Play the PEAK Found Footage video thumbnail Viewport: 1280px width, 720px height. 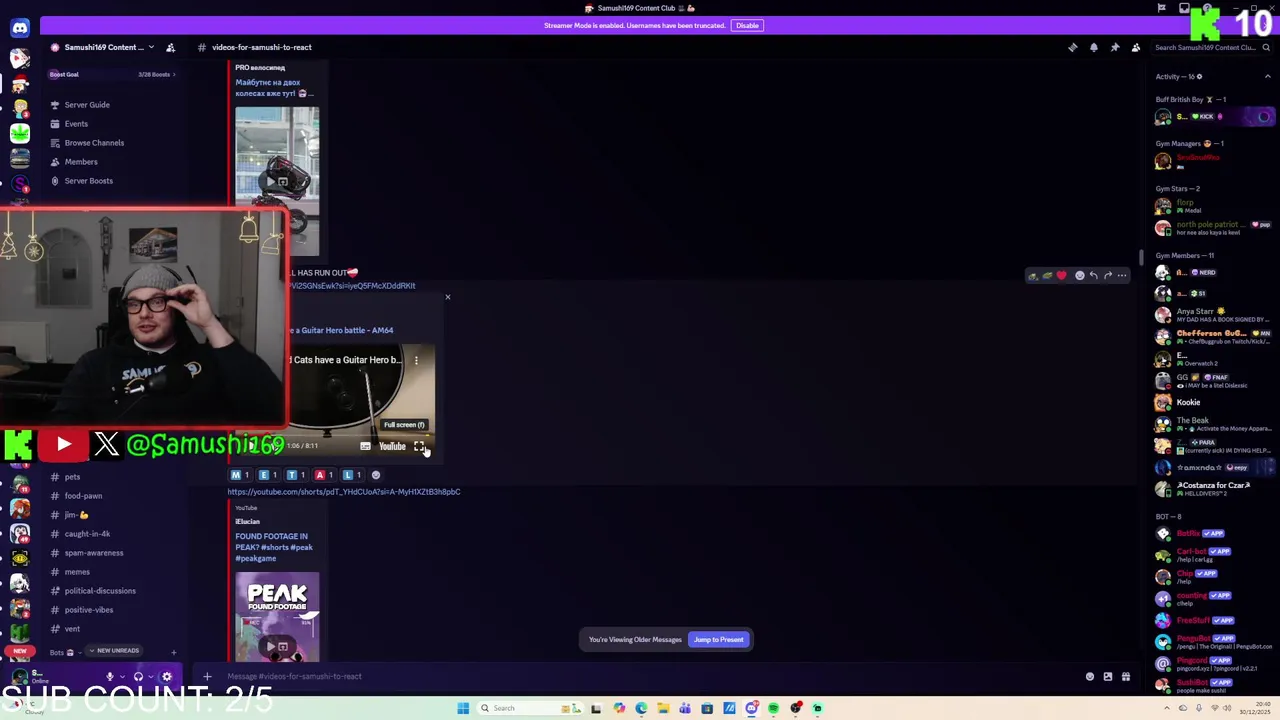[277, 616]
